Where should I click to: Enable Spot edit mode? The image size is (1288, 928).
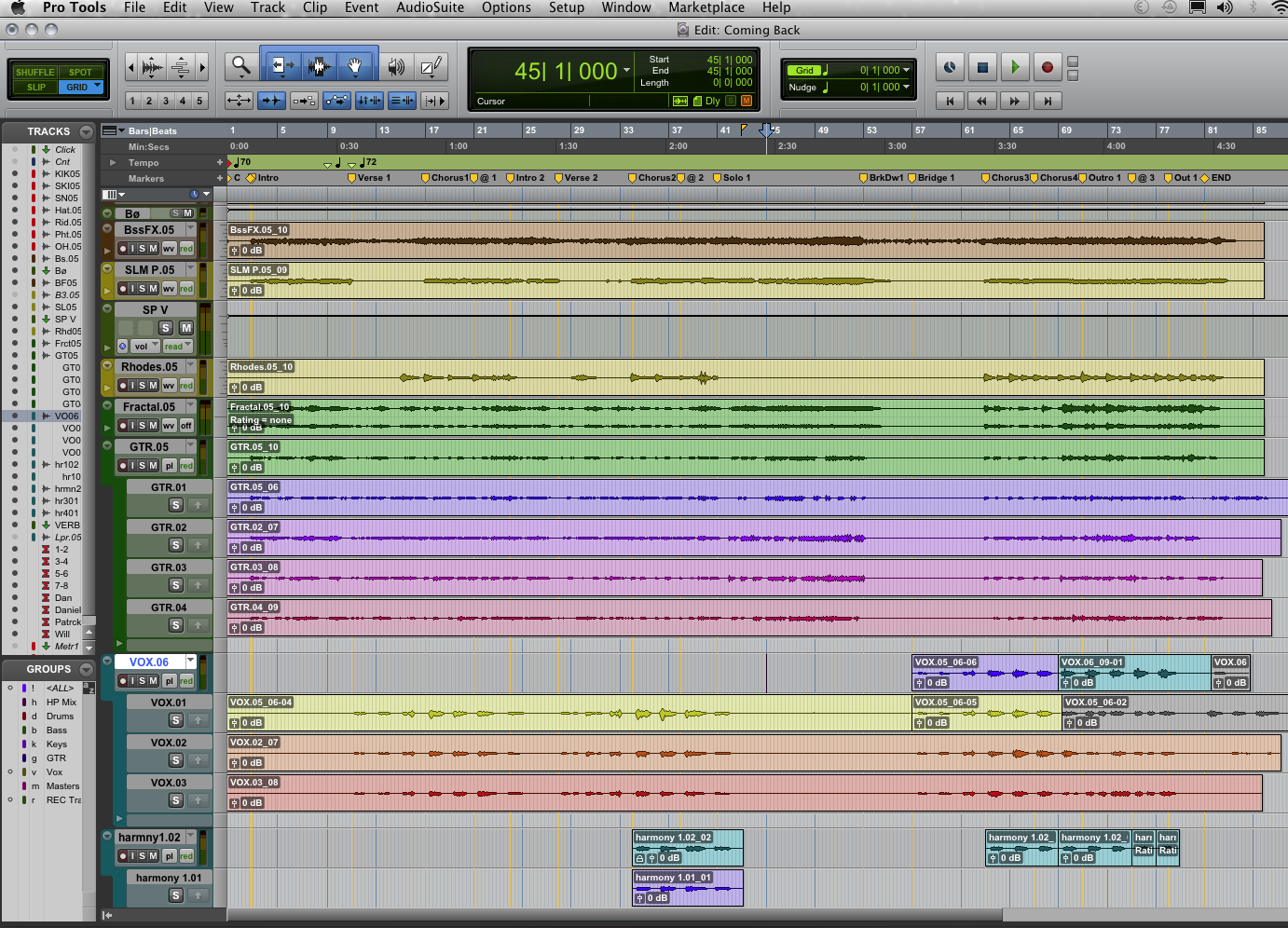[x=81, y=72]
